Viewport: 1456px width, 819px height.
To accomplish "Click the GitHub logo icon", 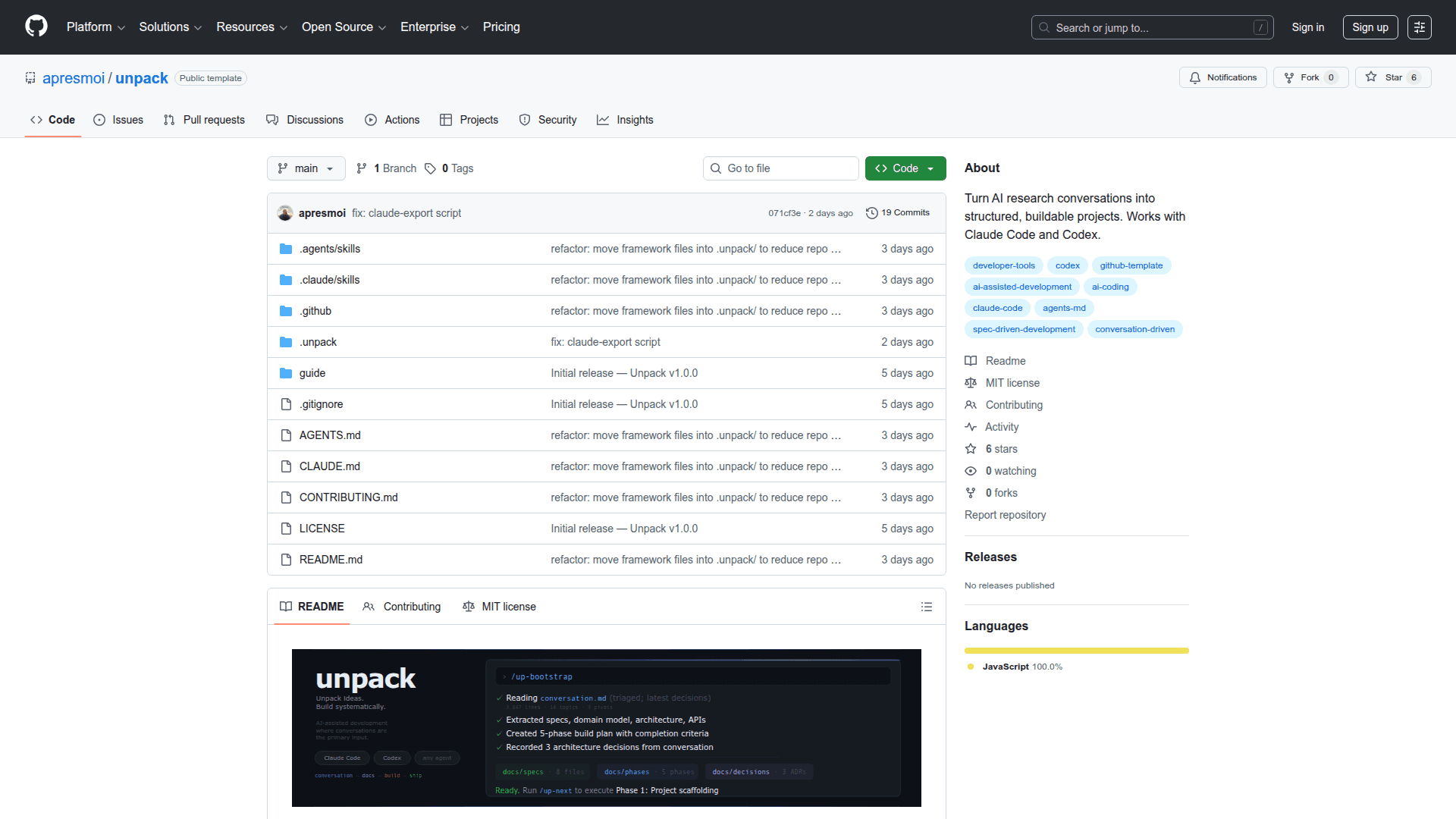I will (x=36, y=27).
